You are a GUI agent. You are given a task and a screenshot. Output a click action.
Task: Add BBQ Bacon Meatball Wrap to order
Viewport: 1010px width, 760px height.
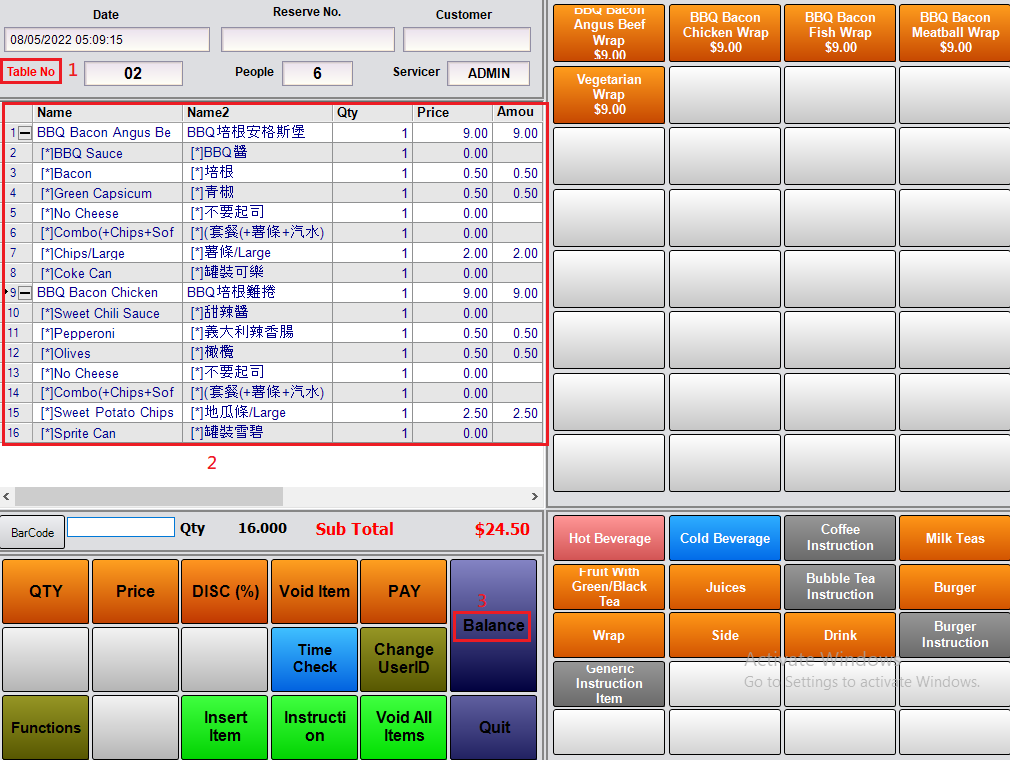pos(955,33)
